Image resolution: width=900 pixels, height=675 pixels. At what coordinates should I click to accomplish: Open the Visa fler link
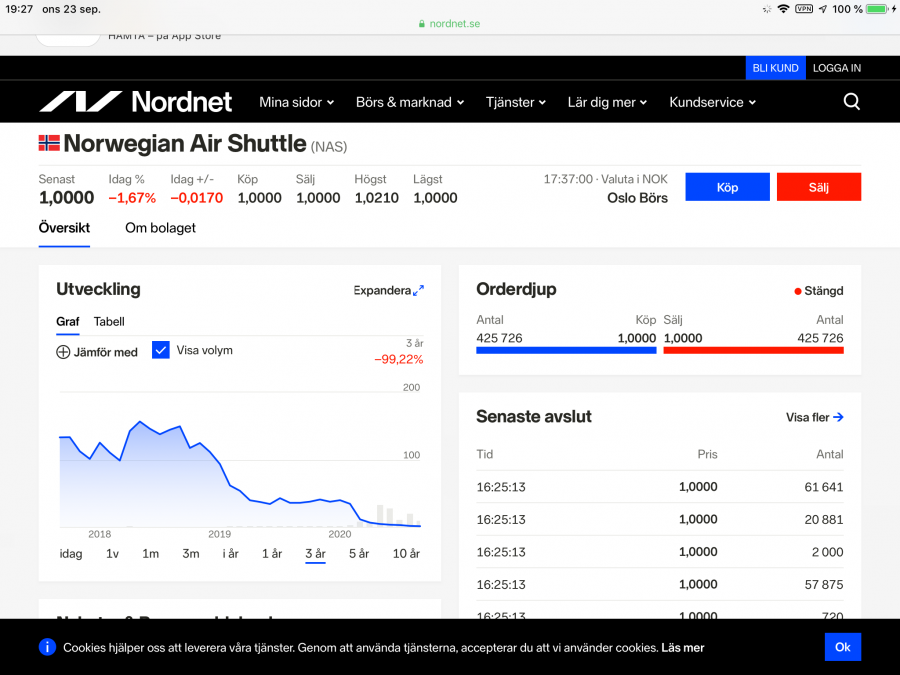coord(814,418)
